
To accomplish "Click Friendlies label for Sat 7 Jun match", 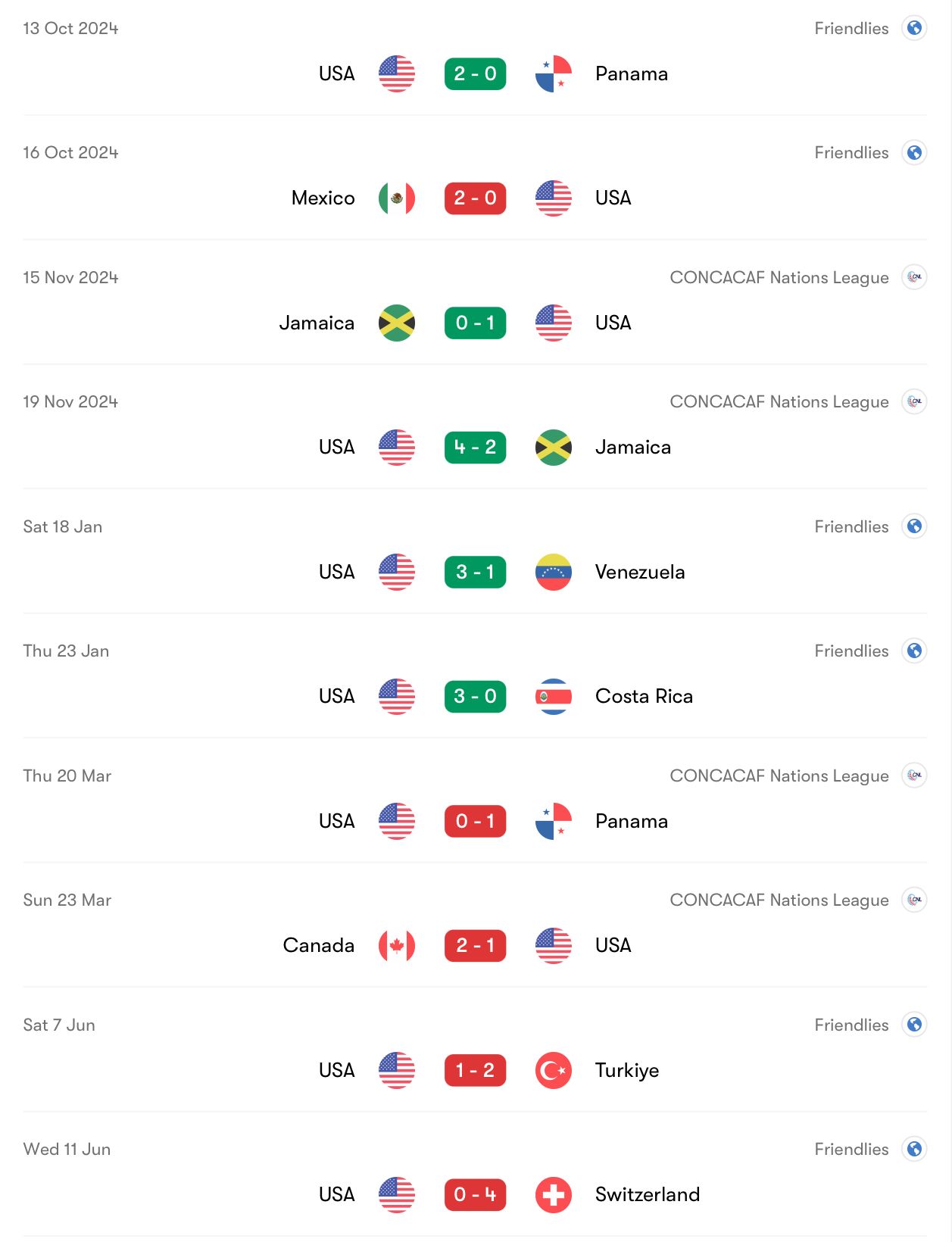I will click(851, 1025).
